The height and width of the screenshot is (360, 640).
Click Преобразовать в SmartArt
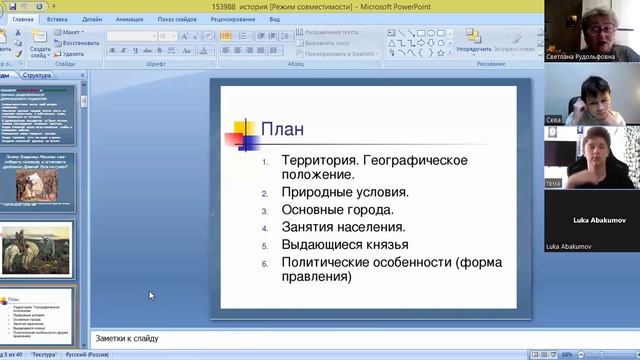tap(337, 54)
